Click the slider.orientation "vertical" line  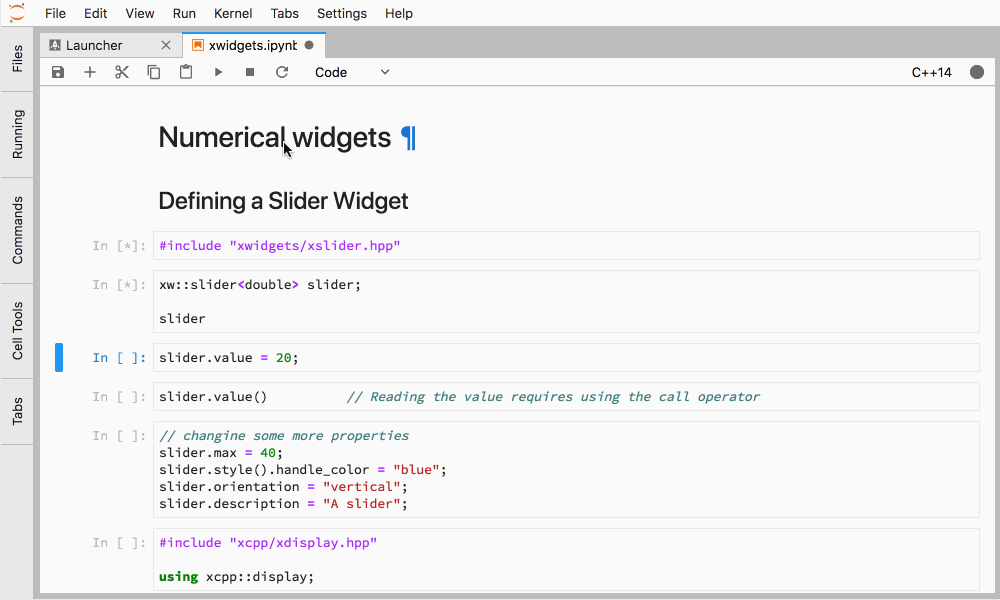click(283, 487)
